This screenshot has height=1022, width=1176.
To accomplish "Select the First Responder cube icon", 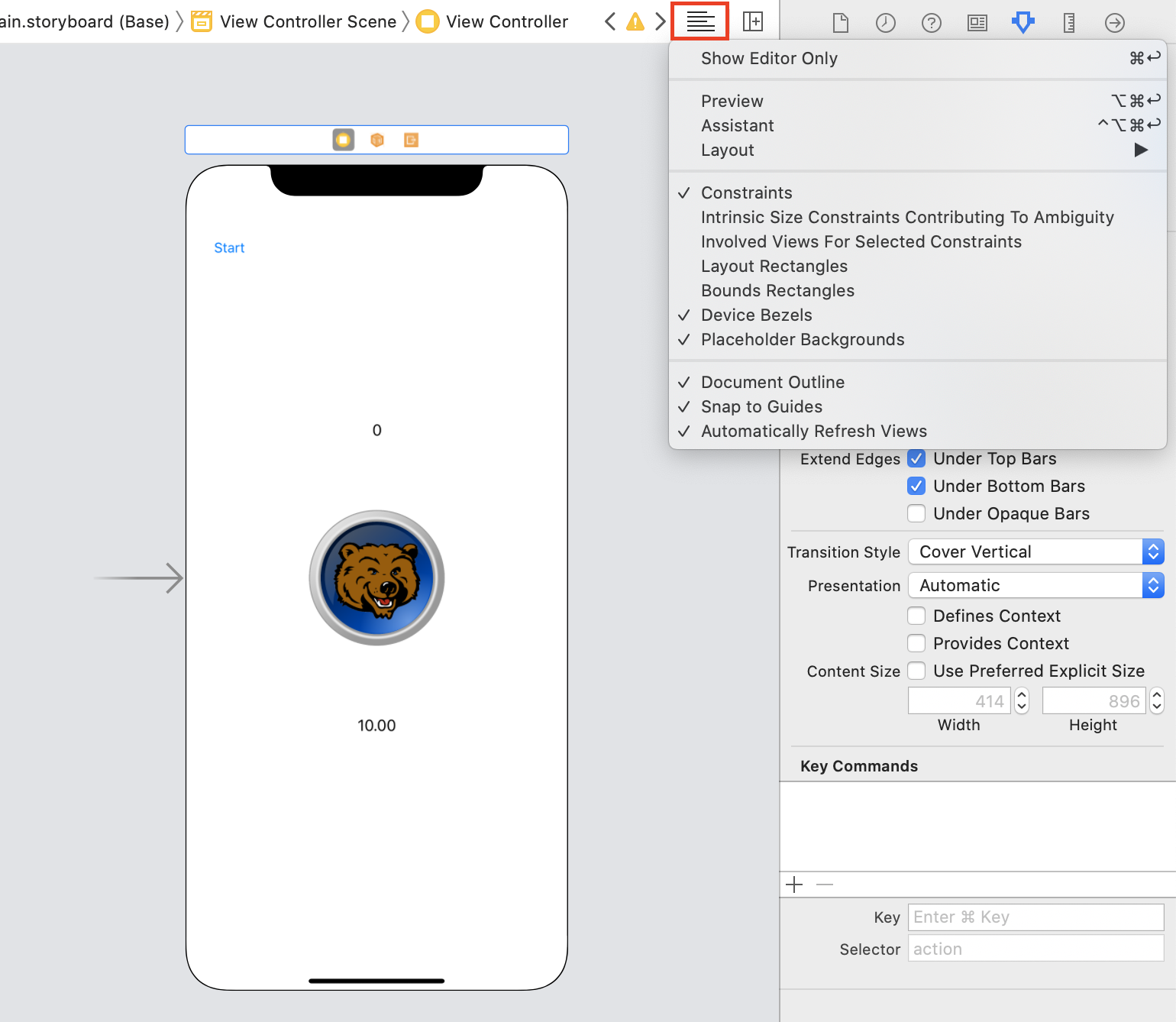I will [377, 140].
